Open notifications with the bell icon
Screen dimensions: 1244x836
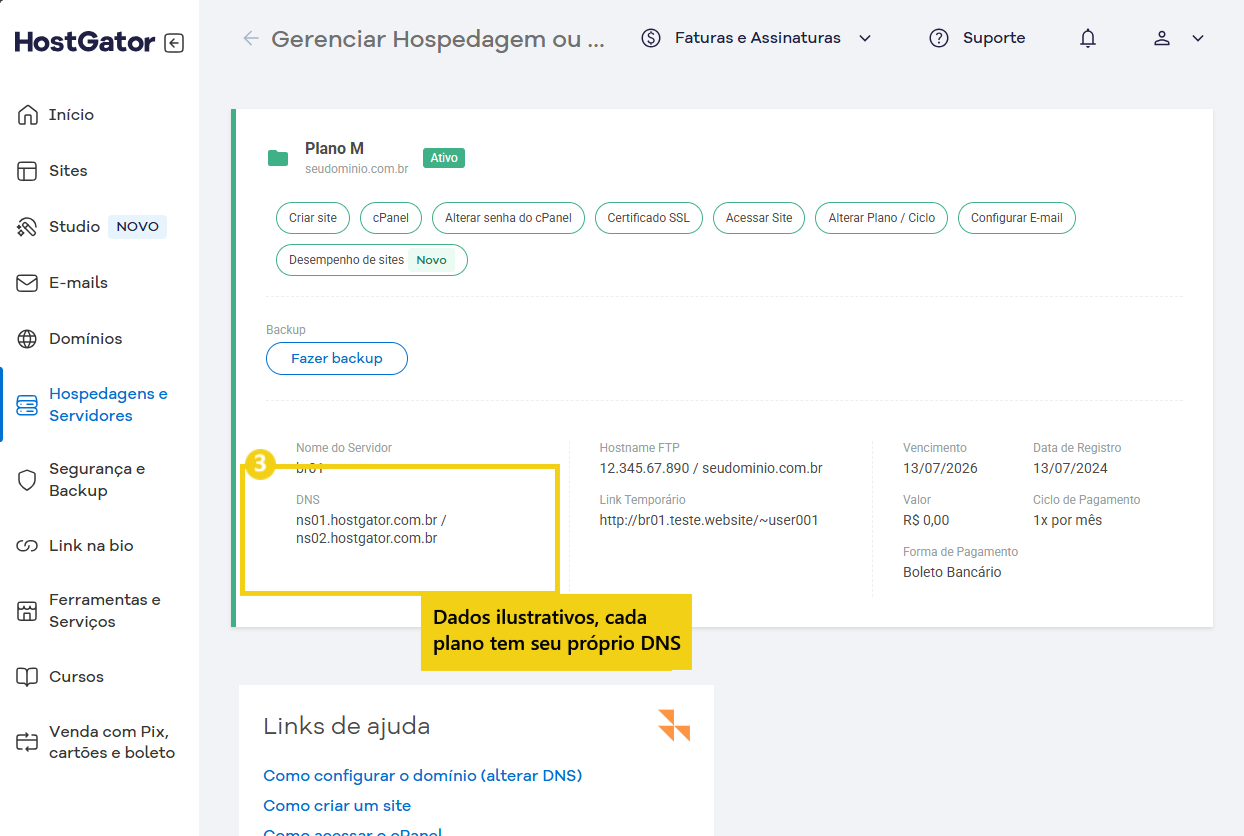tap(1088, 38)
